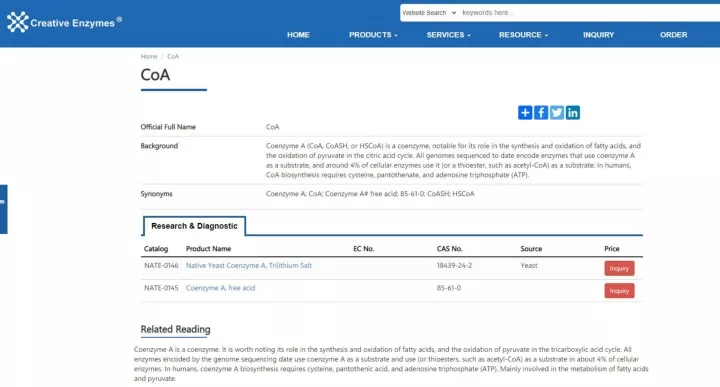This screenshot has height=387, width=720.
Task: Go to HOME in navigation
Action: coord(298,35)
